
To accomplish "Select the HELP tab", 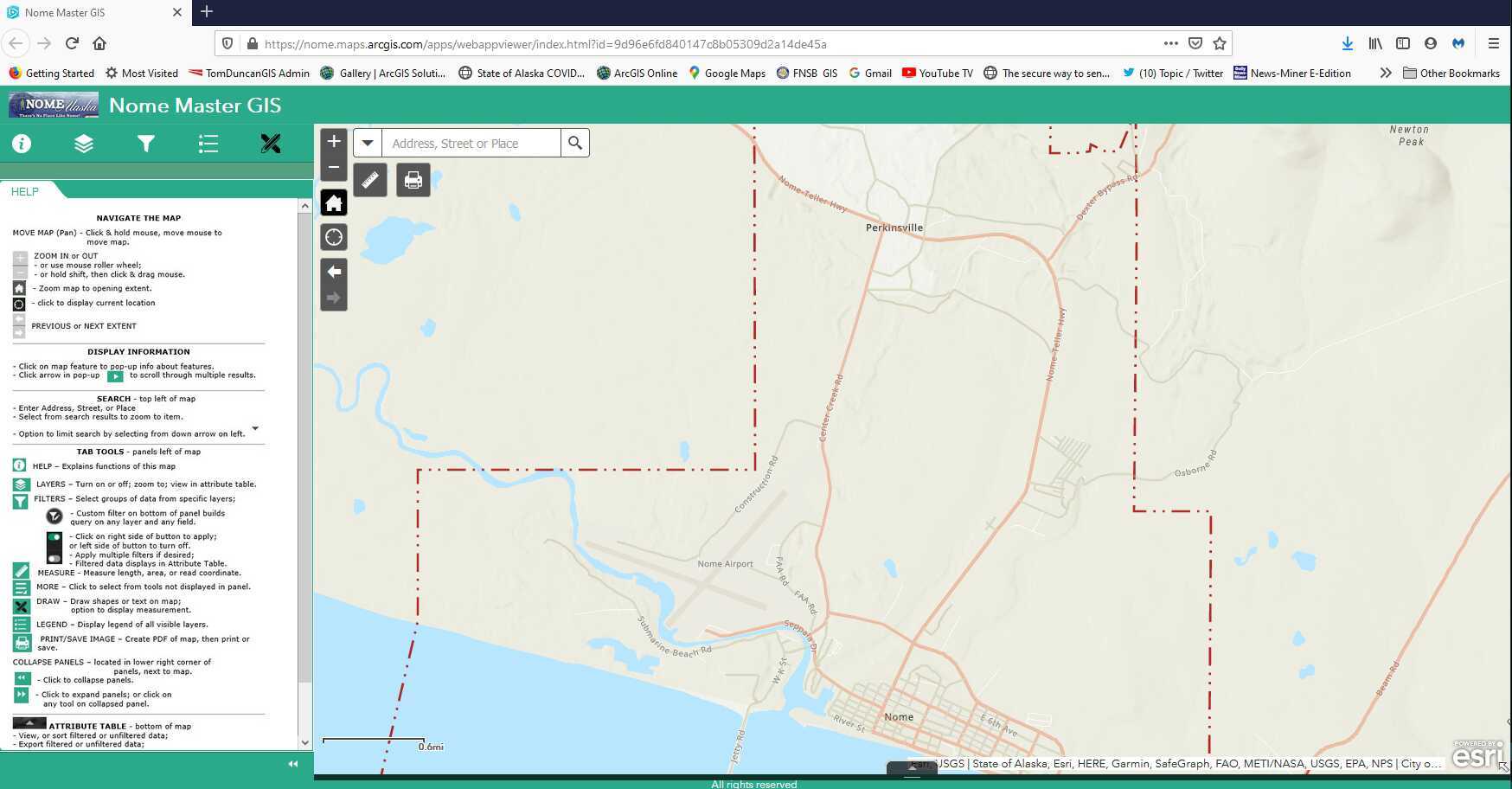I will (25, 192).
